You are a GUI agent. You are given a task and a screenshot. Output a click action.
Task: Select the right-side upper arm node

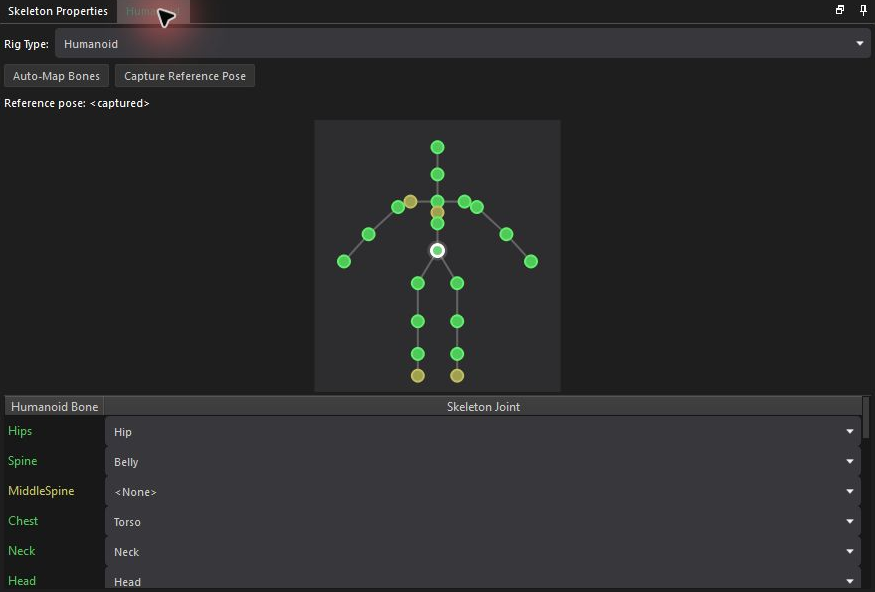coord(477,208)
